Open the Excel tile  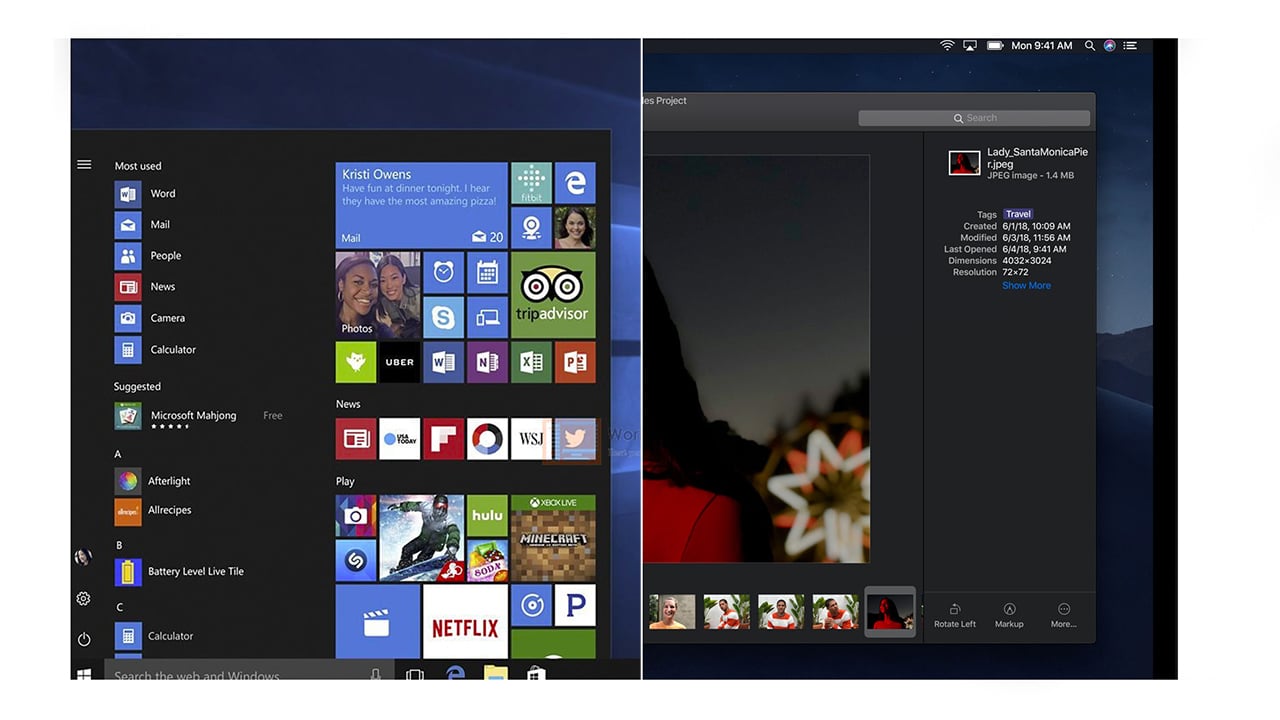click(531, 362)
